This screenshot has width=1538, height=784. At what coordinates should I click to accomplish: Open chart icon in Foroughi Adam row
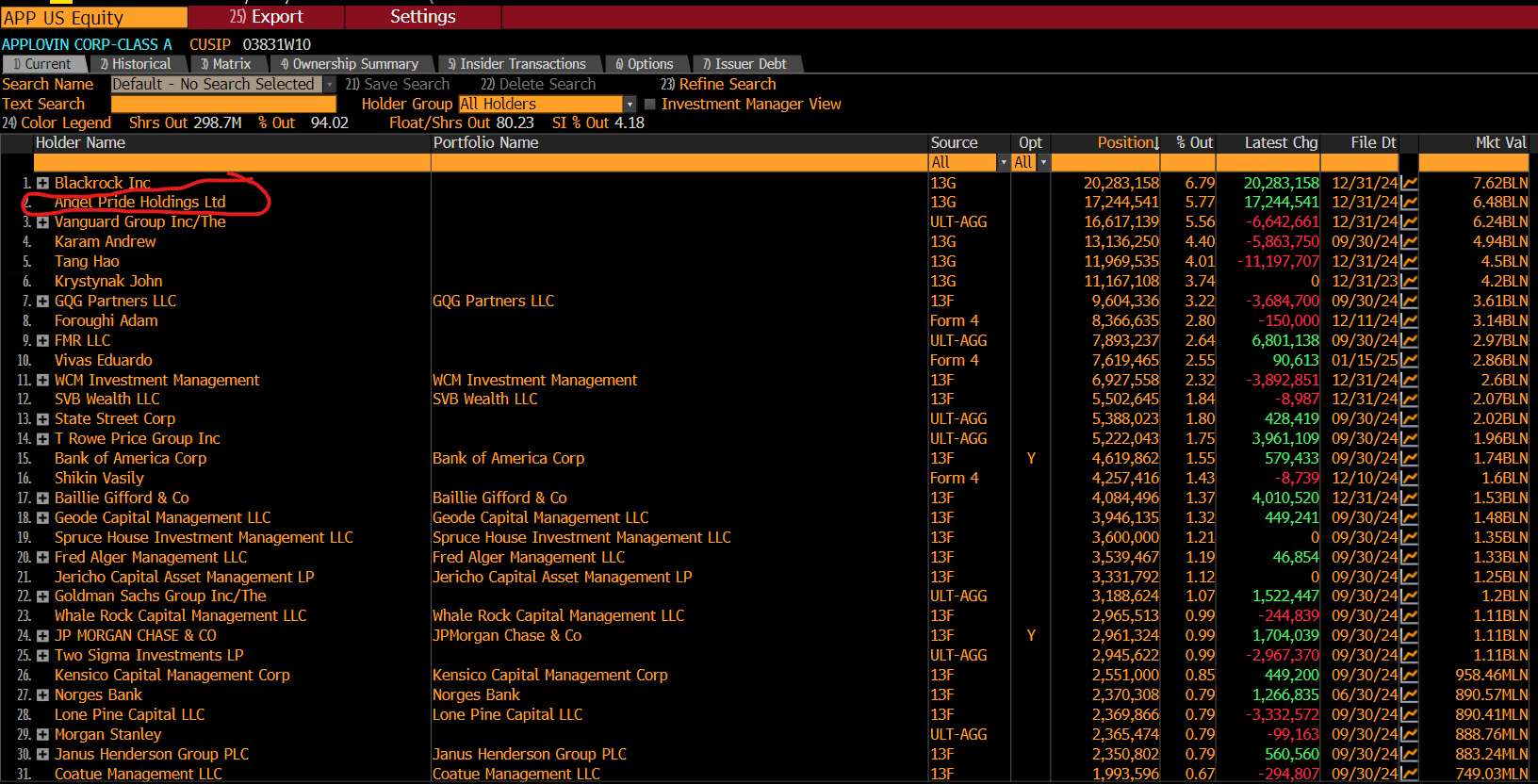(1409, 321)
